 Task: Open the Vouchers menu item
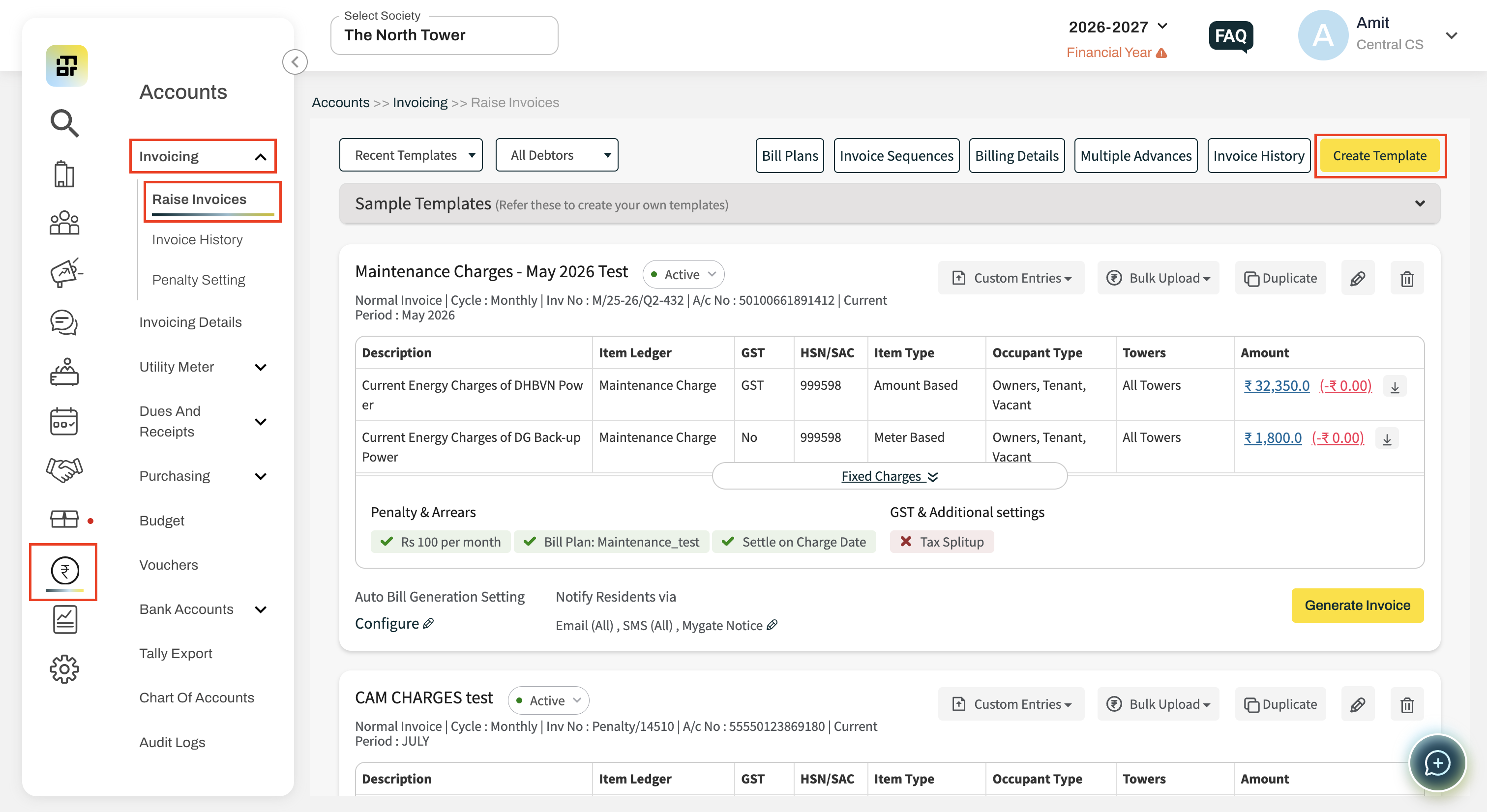pyautogui.click(x=169, y=565)
